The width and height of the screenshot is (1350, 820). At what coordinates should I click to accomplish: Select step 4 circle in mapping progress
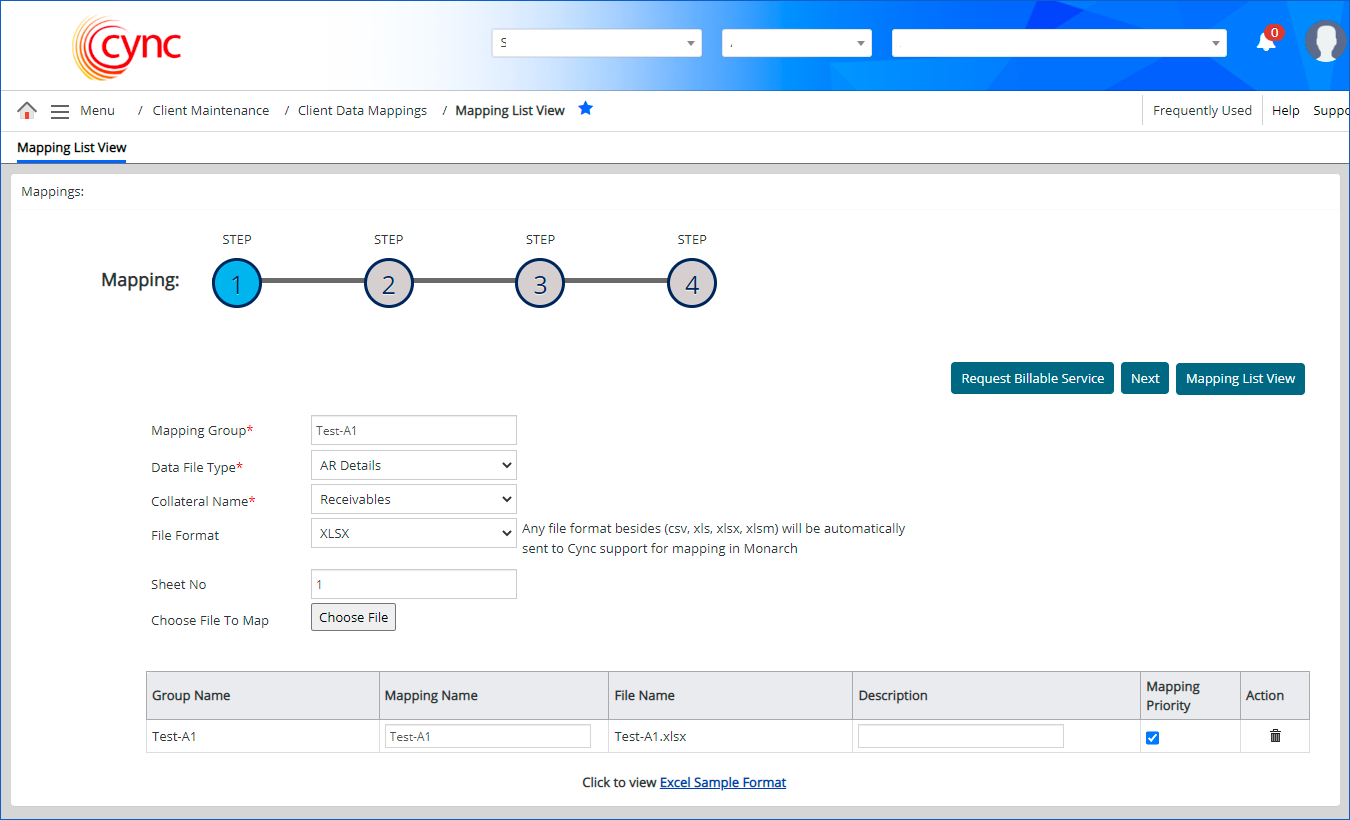click(692, 284)
